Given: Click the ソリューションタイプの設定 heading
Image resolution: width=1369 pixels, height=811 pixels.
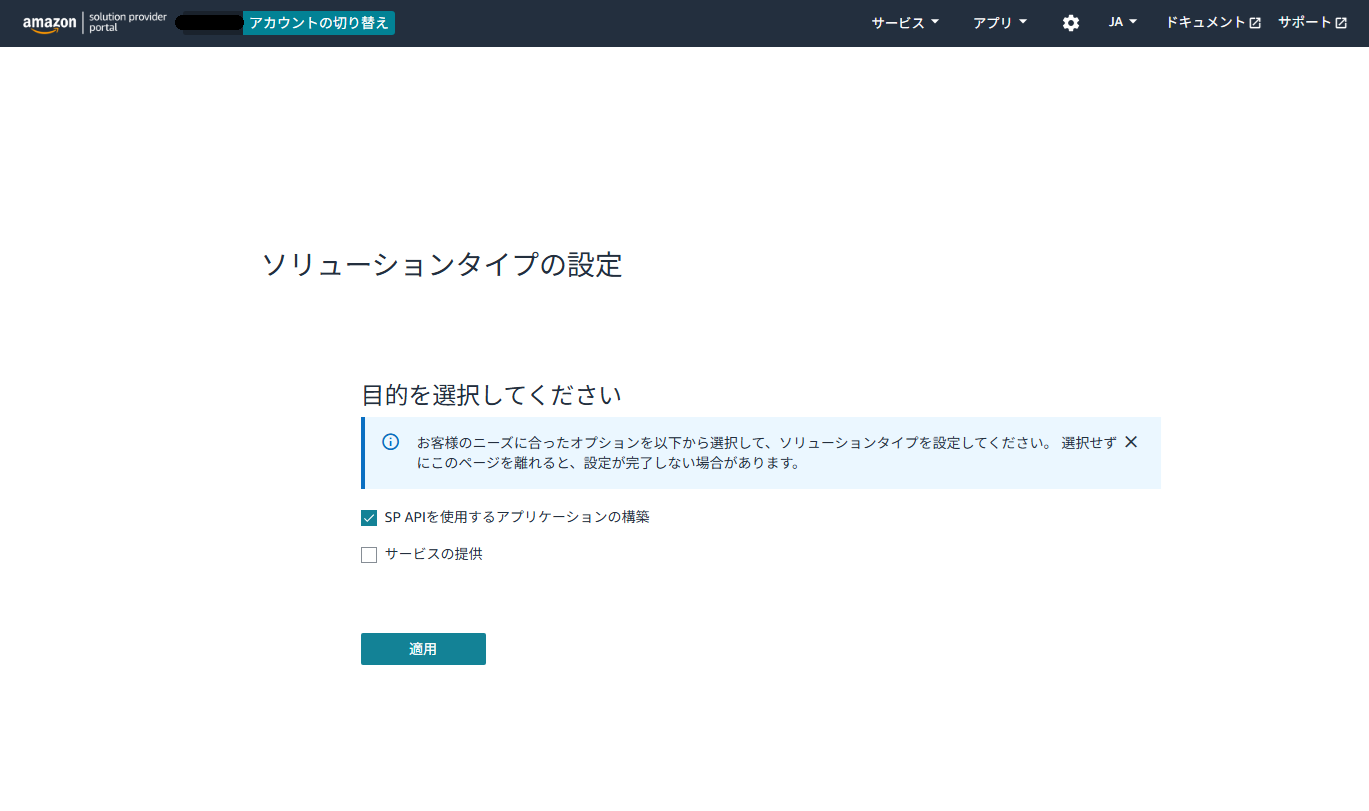Looking at the screenshot, I should (x=442, y=265).
